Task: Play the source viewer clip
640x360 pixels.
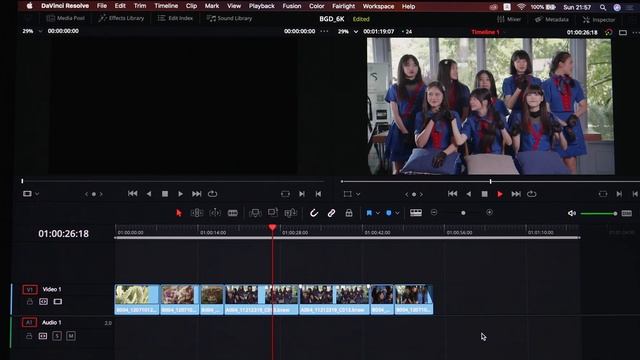Action: [x=180, y=194]
